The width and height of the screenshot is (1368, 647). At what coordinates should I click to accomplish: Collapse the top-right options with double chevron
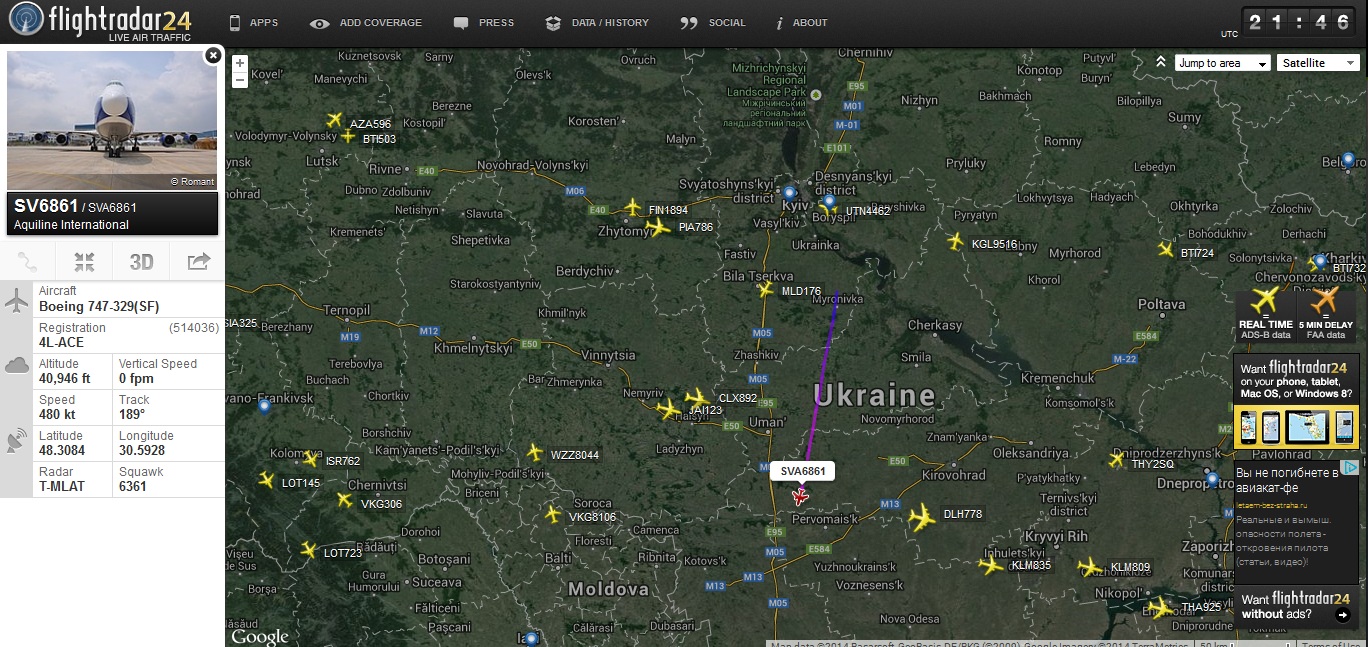[1160, 62]
